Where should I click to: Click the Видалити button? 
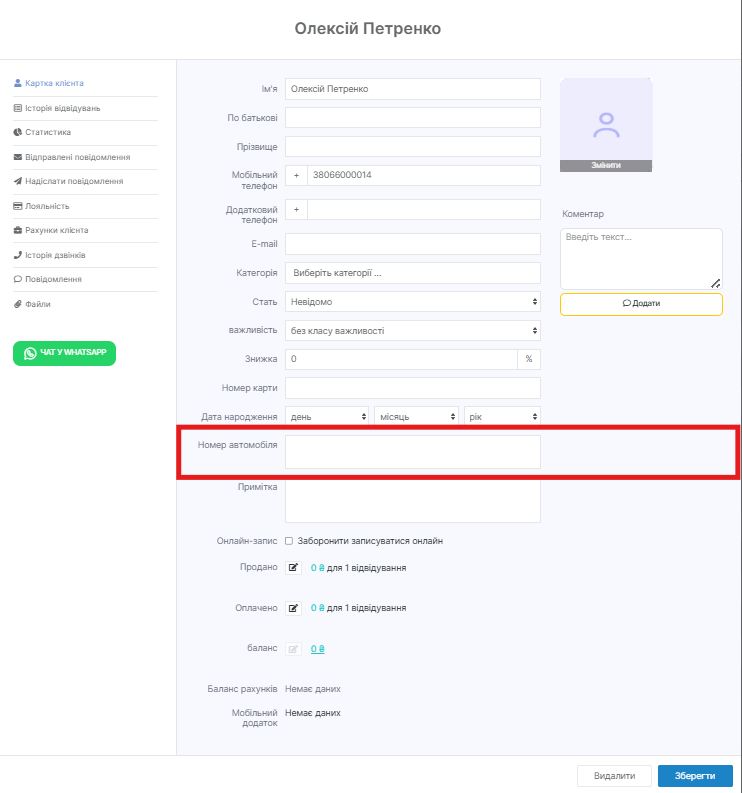pos(614,776)
